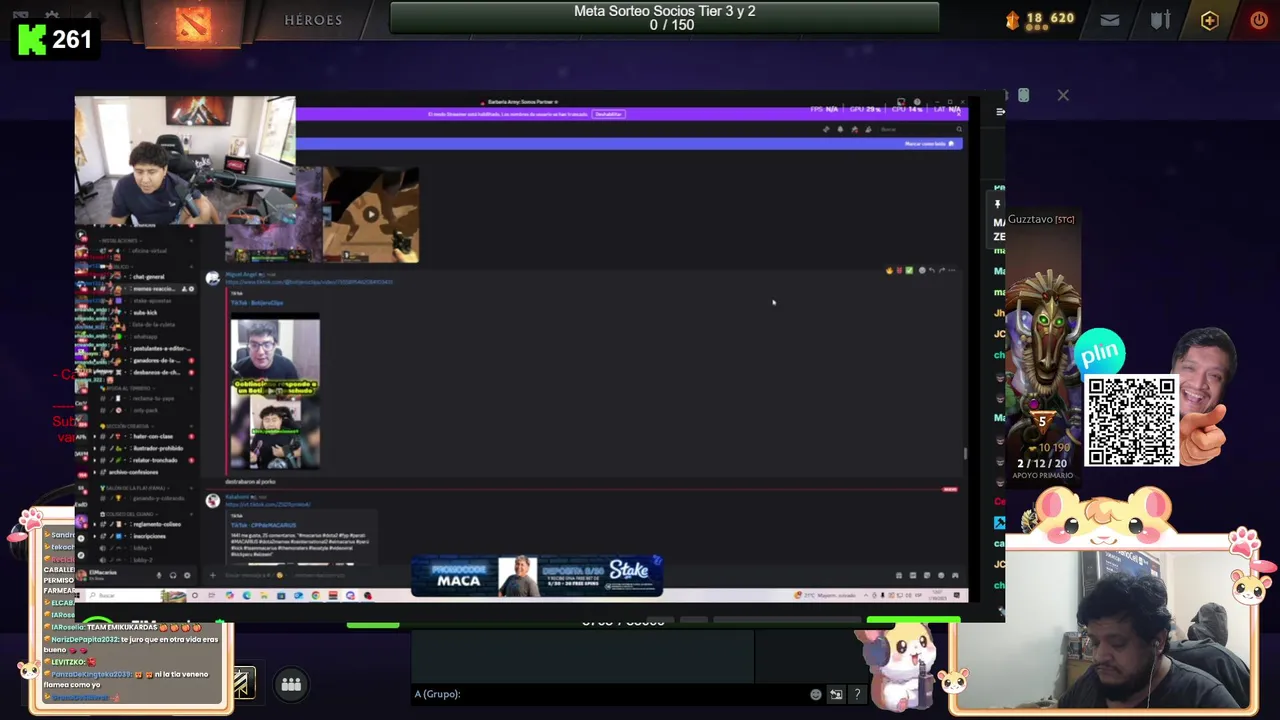Select Guzztavo hero card
Viewport: 1280px width, 720px height.
(1042, 350)
